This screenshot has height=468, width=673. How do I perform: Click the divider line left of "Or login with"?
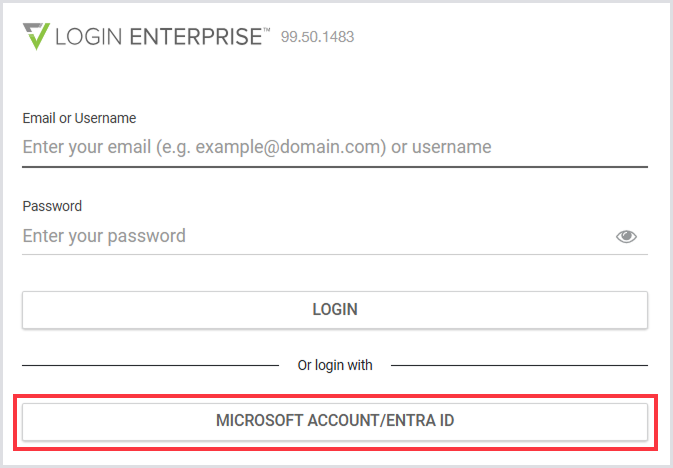coord(150,365)
